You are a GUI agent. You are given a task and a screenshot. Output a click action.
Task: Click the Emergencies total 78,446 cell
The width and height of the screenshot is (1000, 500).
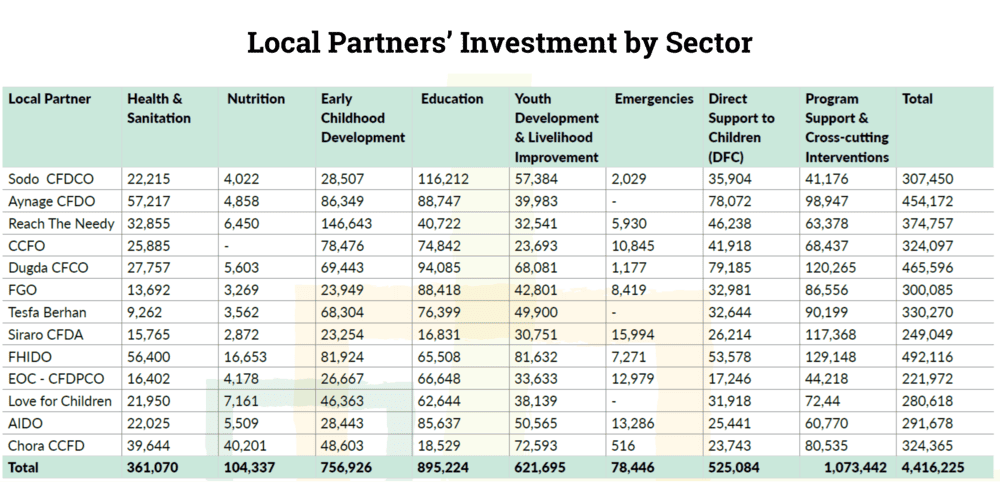[x=642, y=467]
